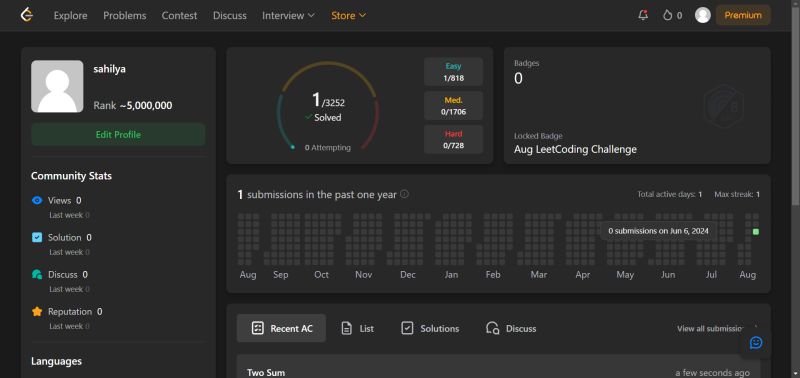
Task: Open the List tab
Action: coord(357,329)
